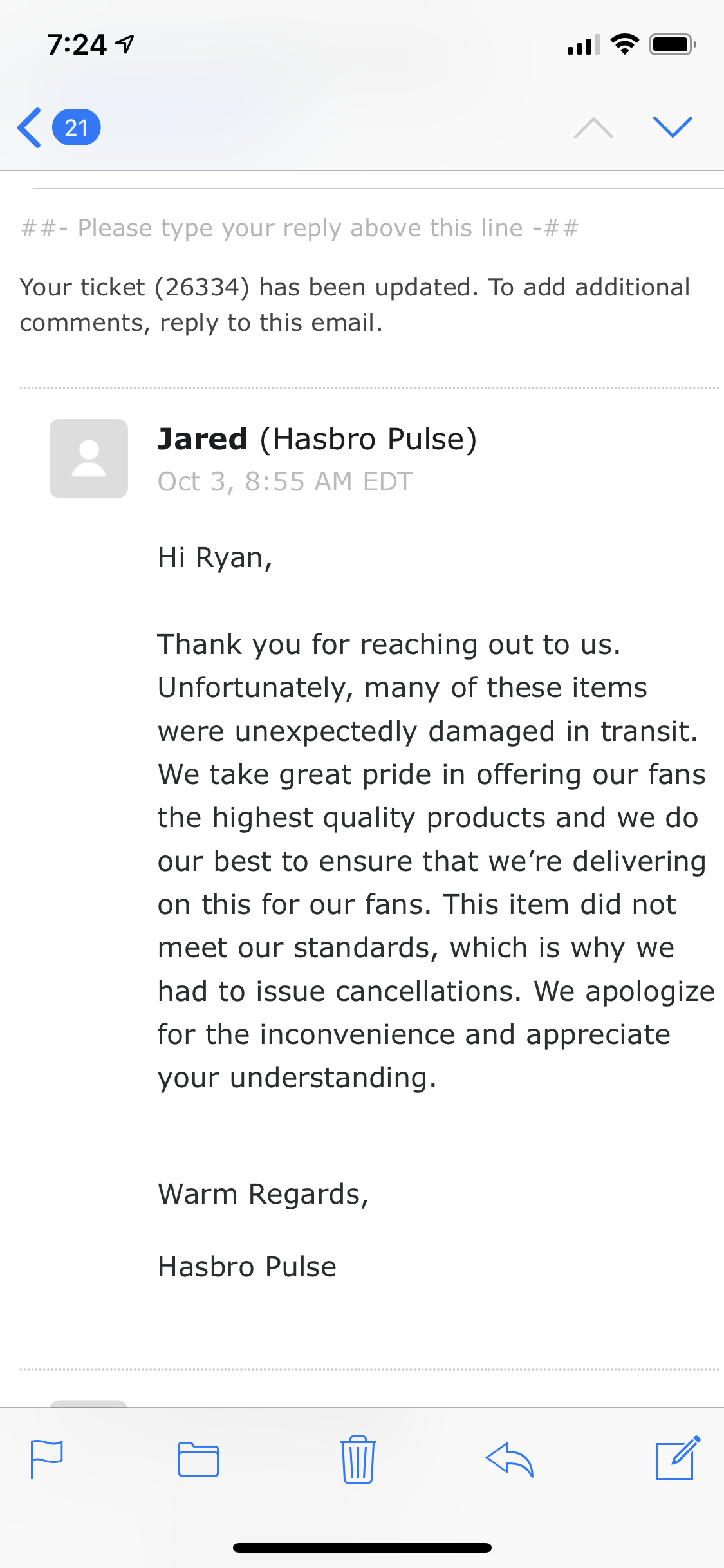Tap Jared's gray avatar placeholder
This screenshot has height=1568, width=724.
pyautogui.click(x=89, y=458)
